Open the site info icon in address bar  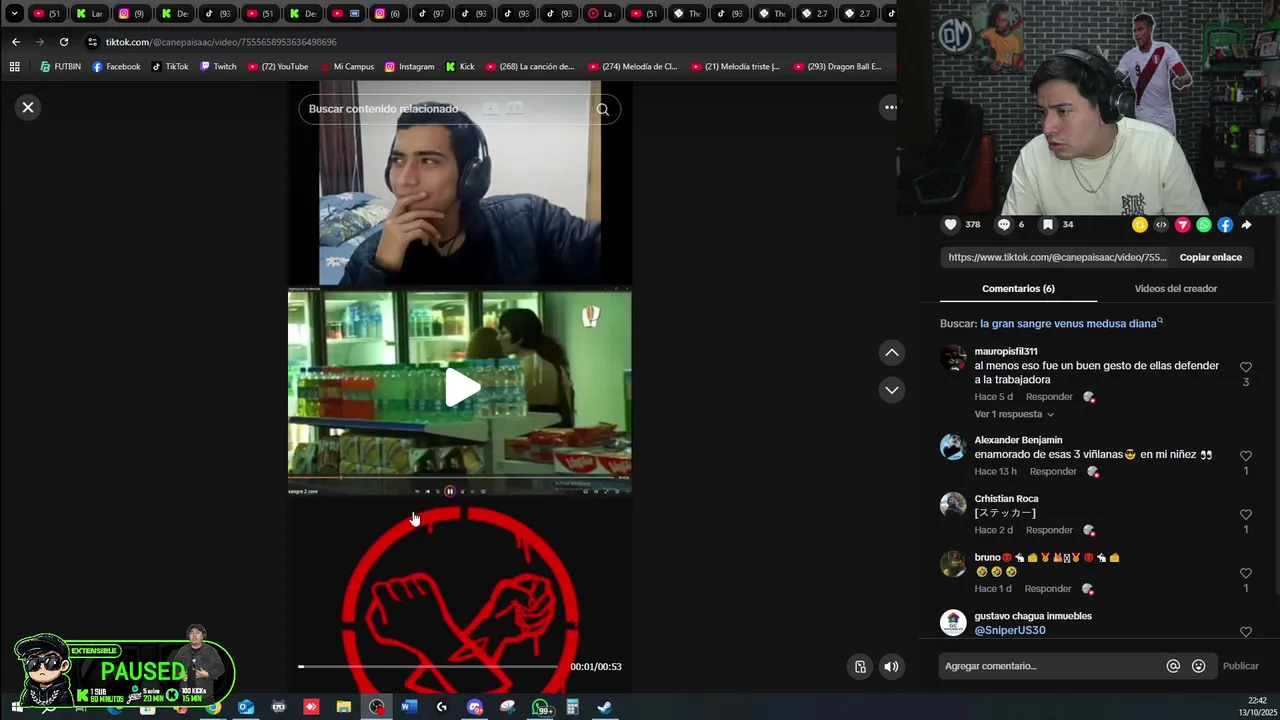tap(92, 42)
